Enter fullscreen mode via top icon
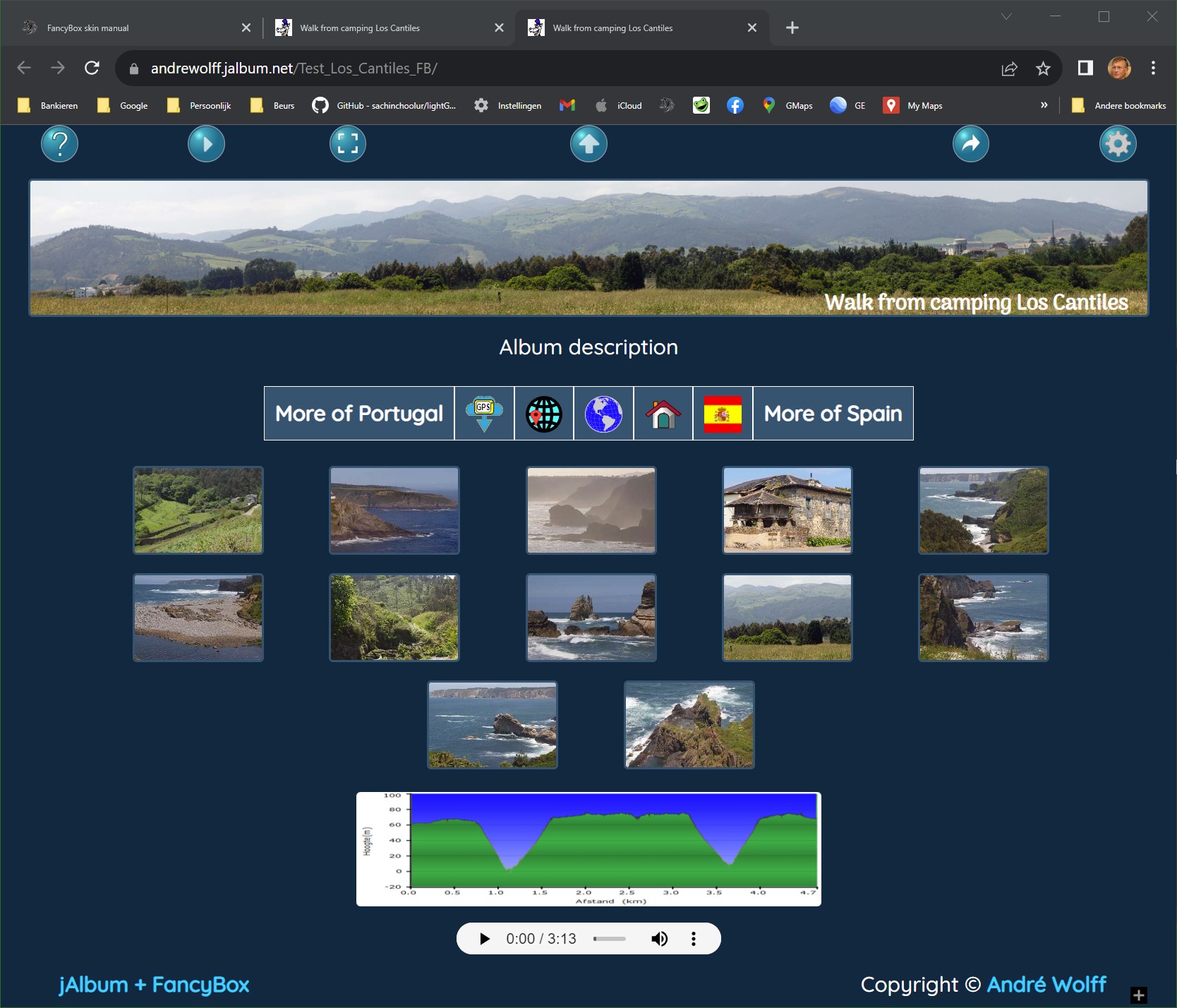The width and height of the screenshot is (1177, 1008). (x=348, y=144)
